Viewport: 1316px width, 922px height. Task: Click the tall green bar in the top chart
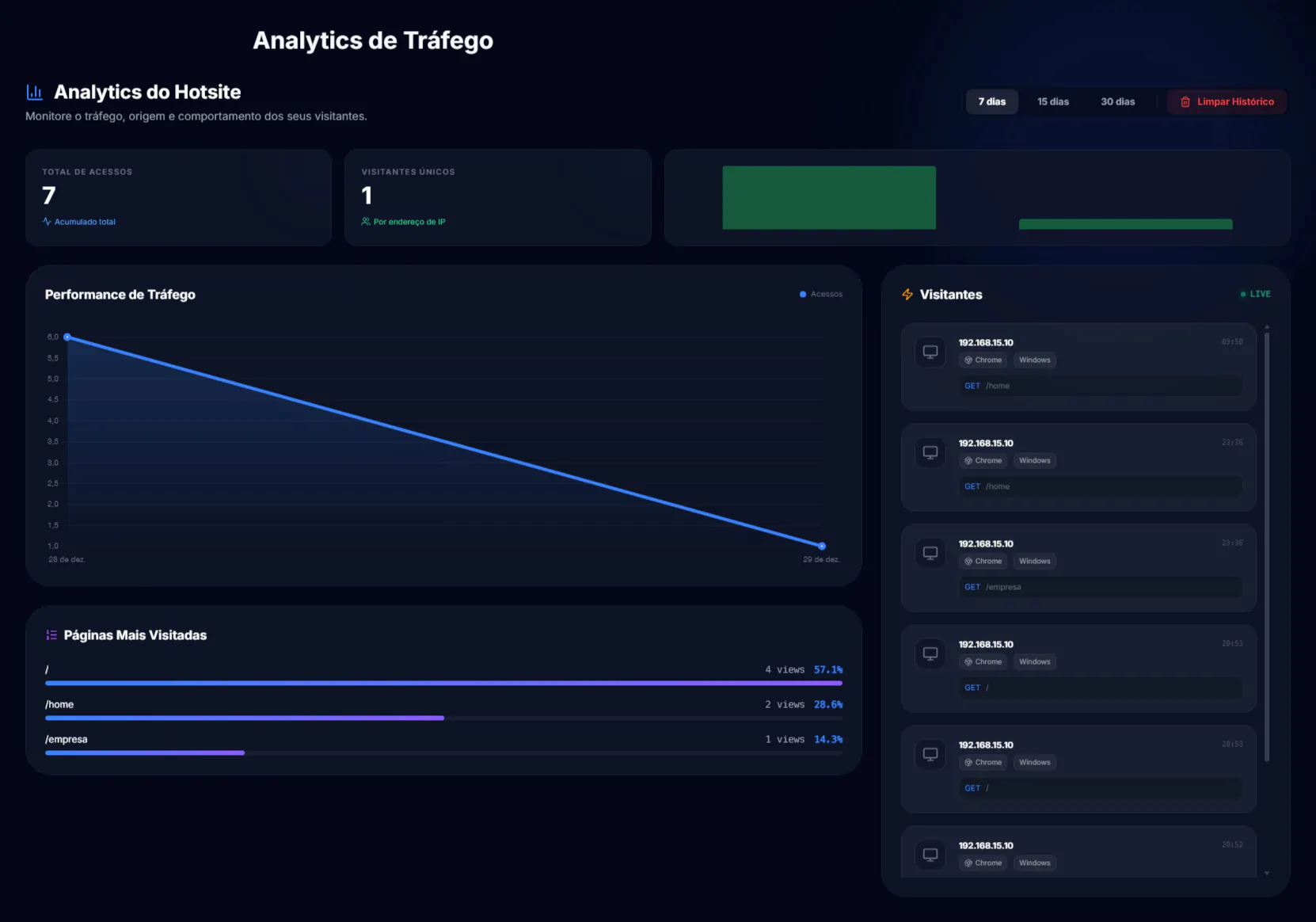click(x=828, y=197)
